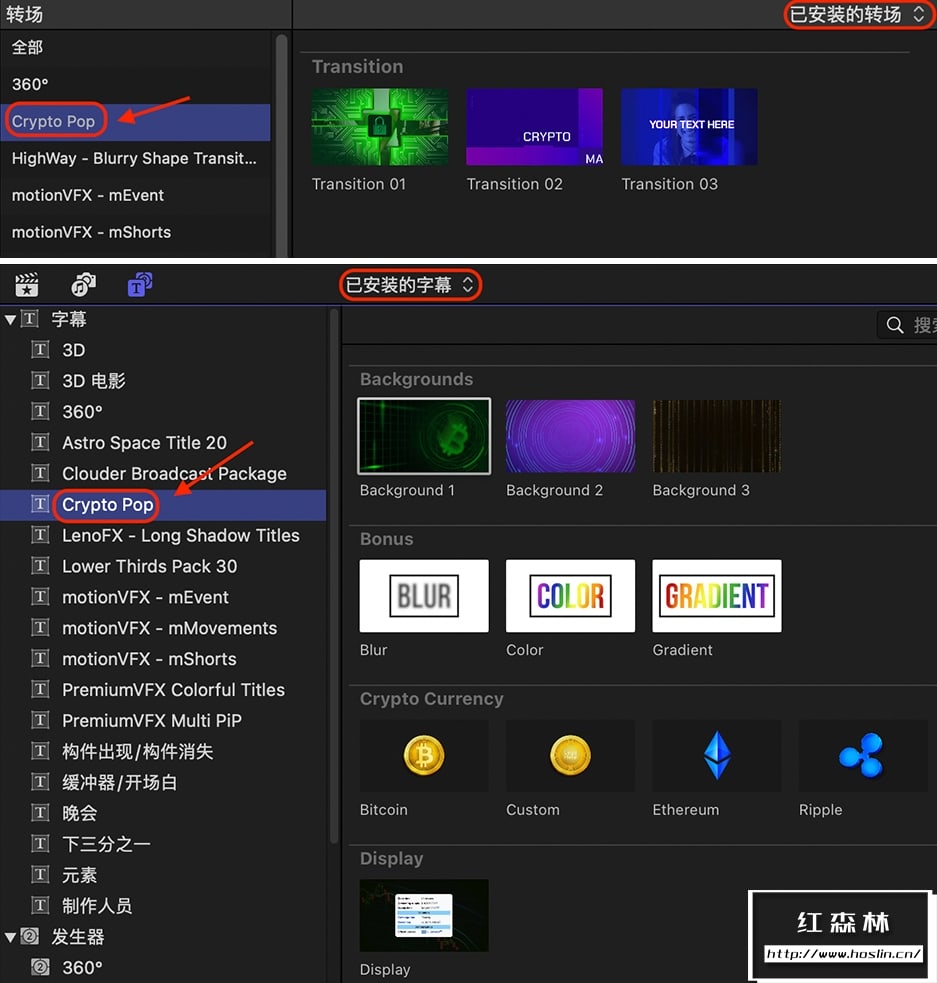This screenshot has height=983, width=937.
Task: Click the T icon beside Crypto Pop title
Action: (40, 504)
